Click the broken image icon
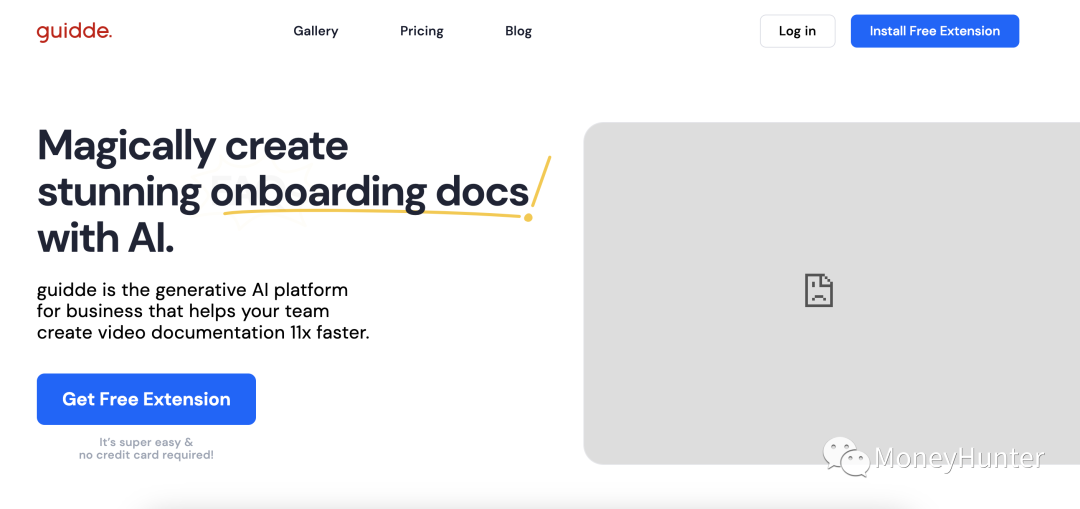Screen dimensions: 1080x509 [x=819, y=290]
